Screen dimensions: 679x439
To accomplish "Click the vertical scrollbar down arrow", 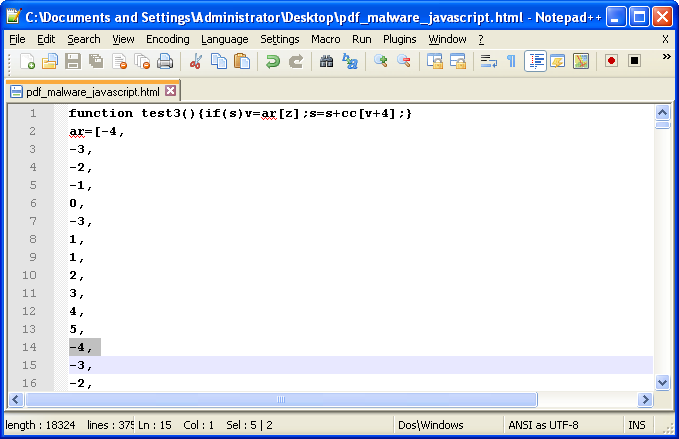I will pos(662,383).
